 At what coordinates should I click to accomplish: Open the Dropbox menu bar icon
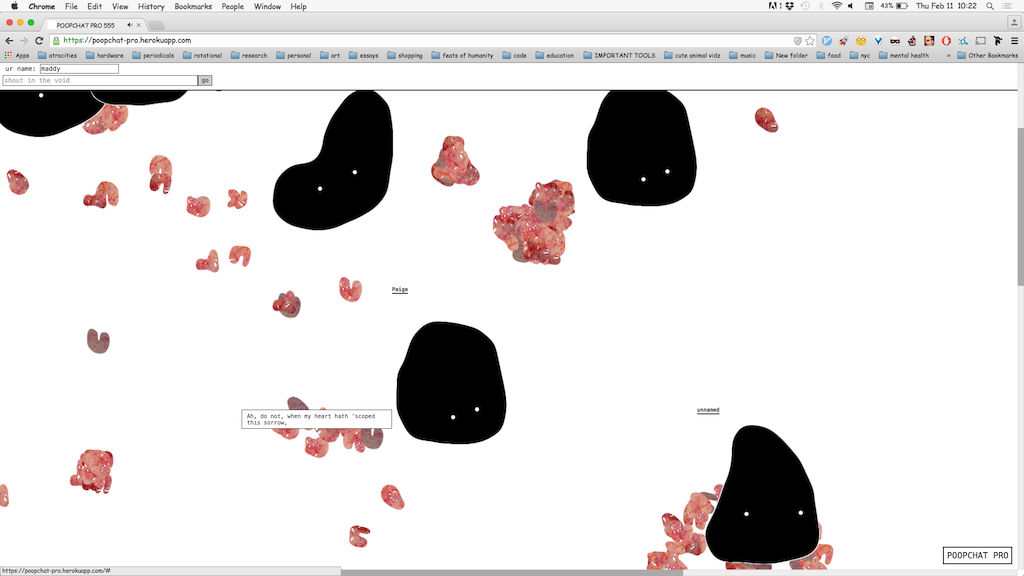[x=791, y=6]
